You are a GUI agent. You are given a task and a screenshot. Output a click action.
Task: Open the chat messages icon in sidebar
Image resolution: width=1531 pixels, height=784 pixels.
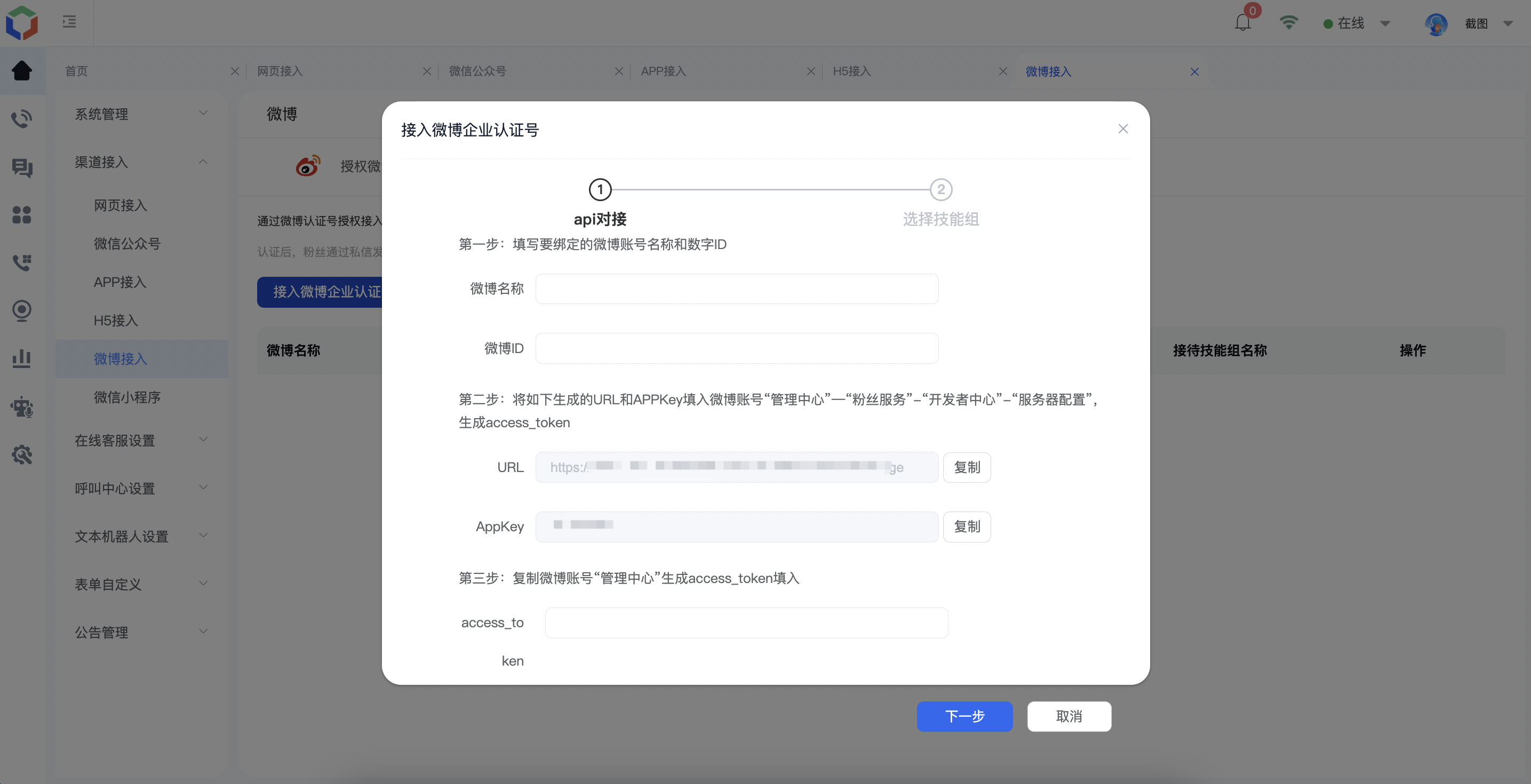22,167
